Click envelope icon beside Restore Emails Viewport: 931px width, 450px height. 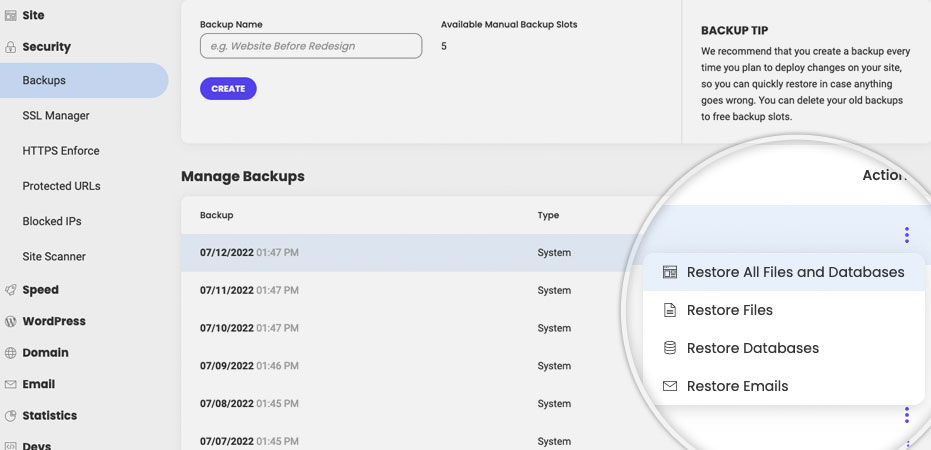(670, 386)
